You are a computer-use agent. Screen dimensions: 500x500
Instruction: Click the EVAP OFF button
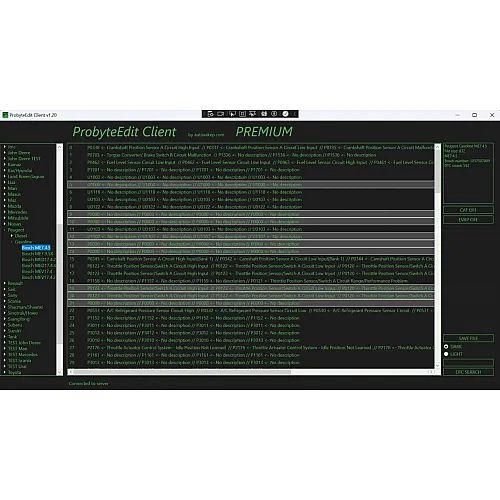click(468, 220)
